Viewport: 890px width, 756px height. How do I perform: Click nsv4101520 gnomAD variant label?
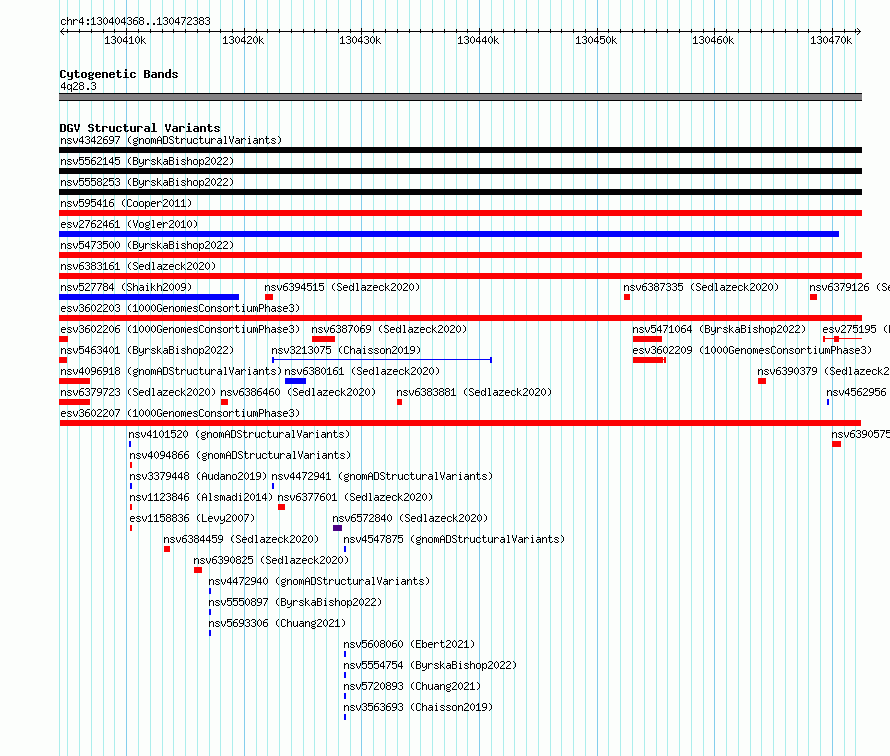click(239, 434)
